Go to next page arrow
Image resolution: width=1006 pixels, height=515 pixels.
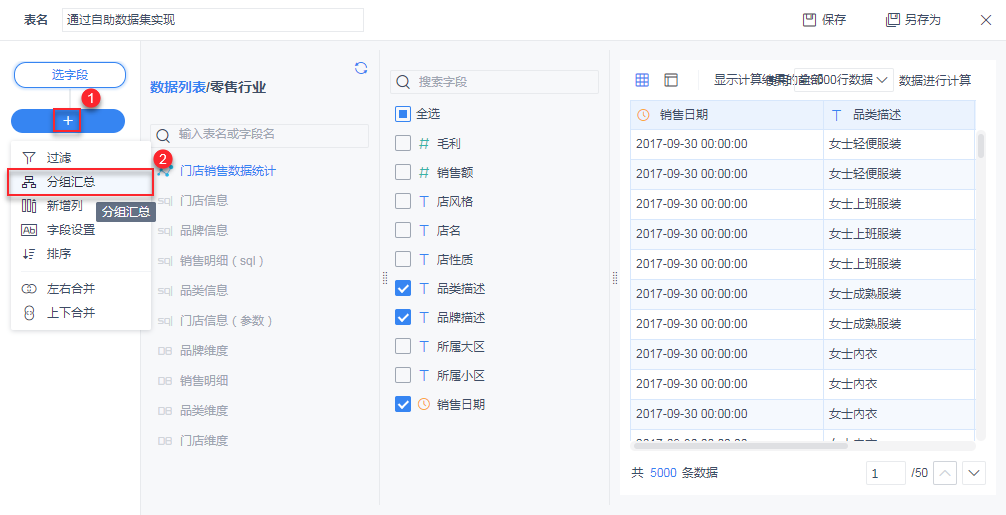coord(974,473)
